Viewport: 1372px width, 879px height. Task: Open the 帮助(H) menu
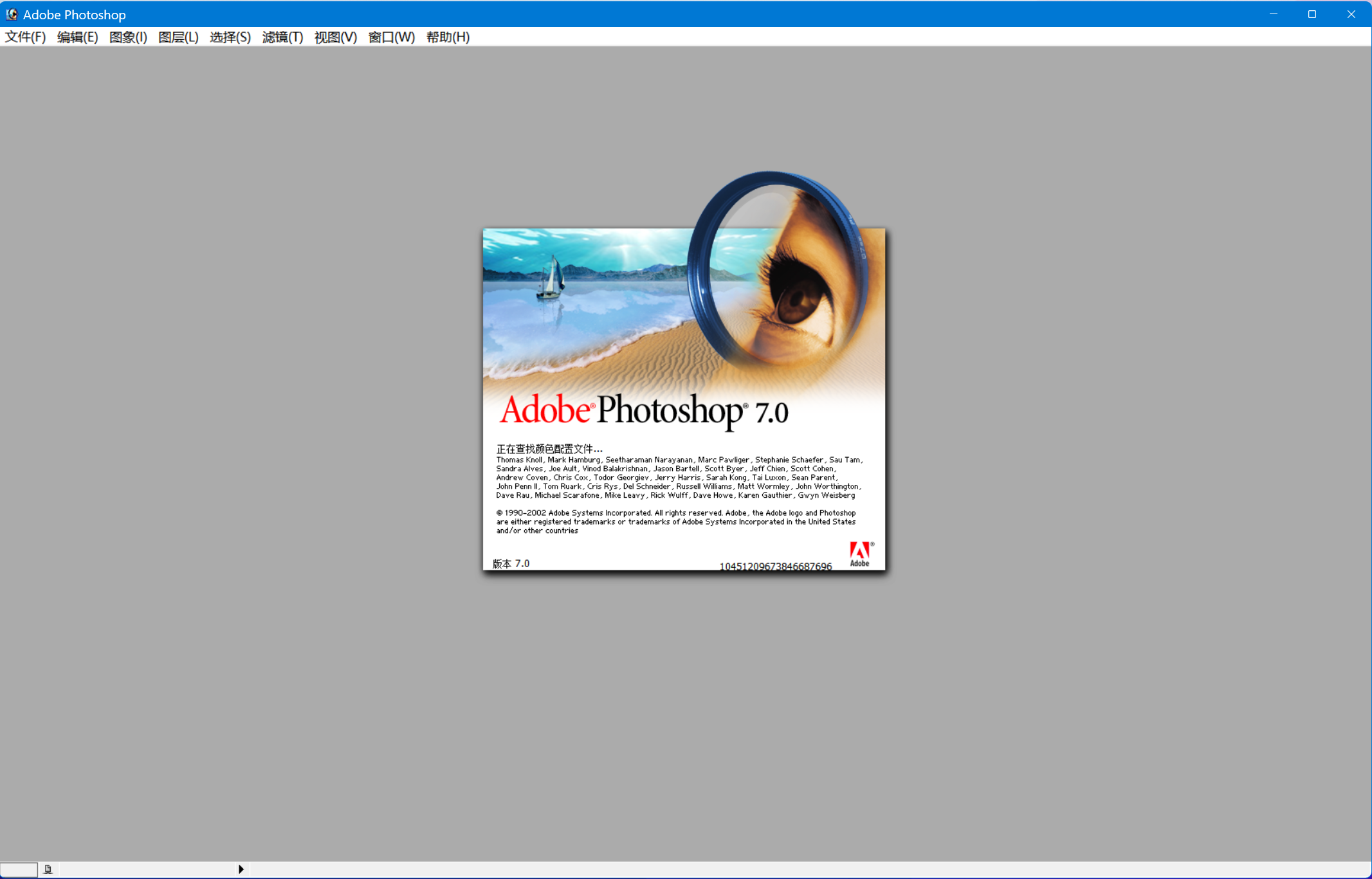pyautogui.click(x=448, y=37)
